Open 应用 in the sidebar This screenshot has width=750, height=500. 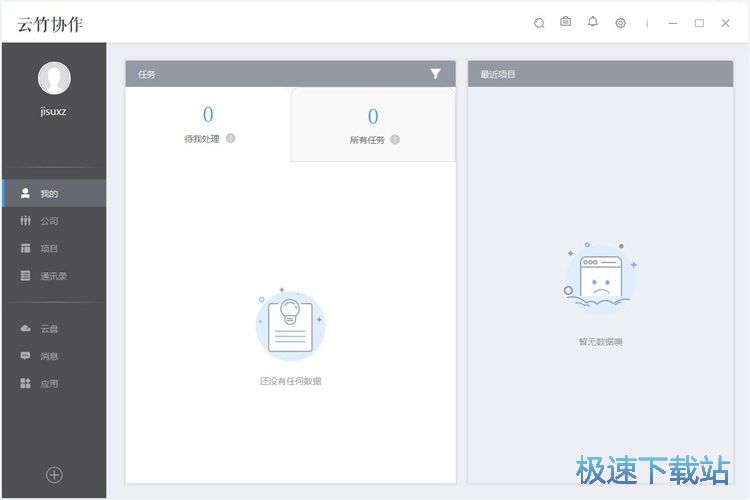(54, 384)
